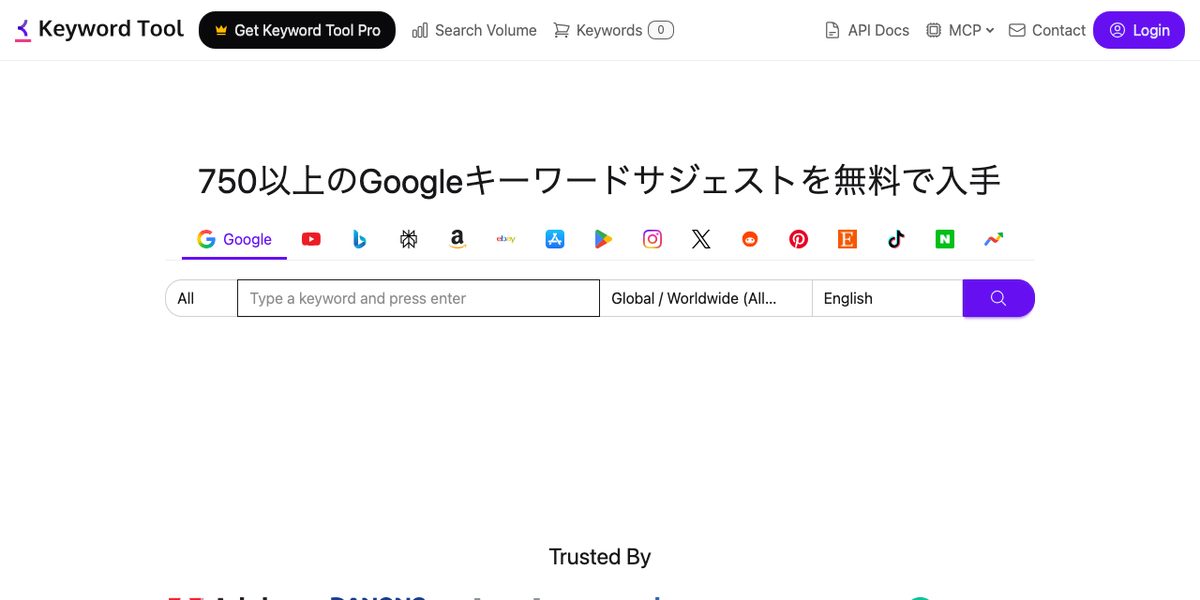Viewport: 1200px width, 600px height.
Task: Click Get Keyword Tool Pro button
Action: [297, 30]
